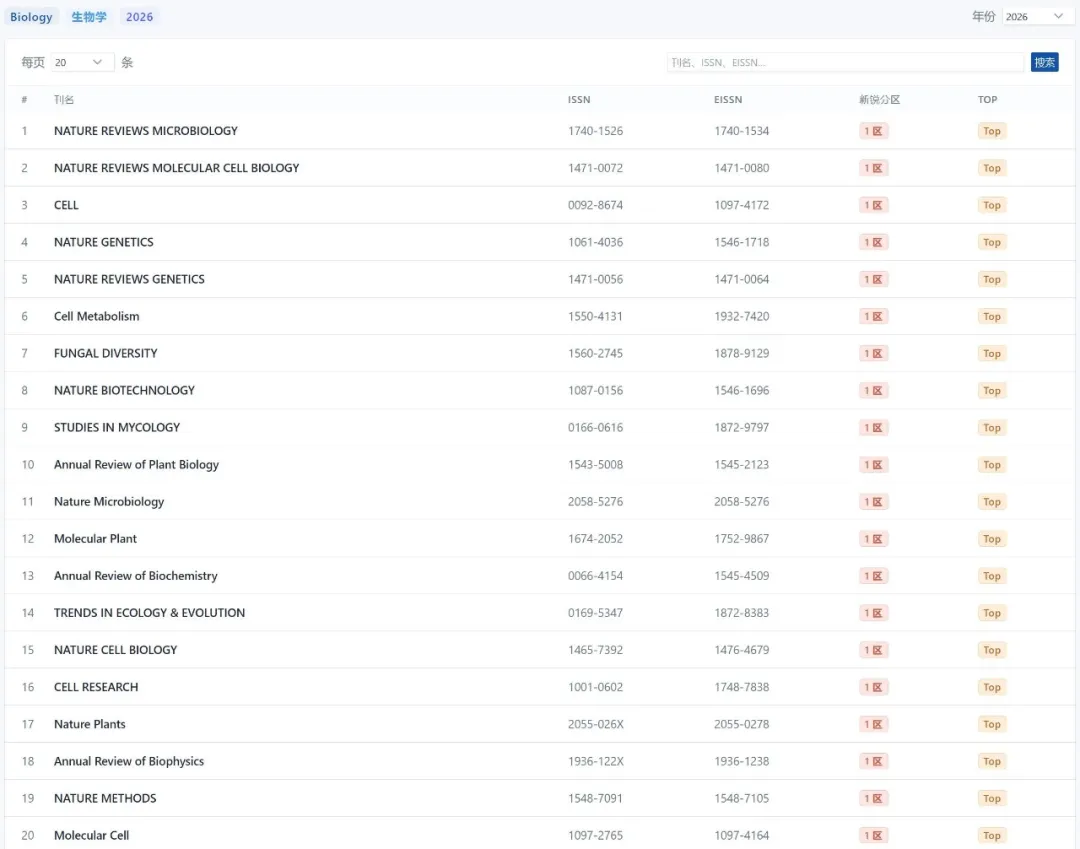Select the Biology tag at top left

(31, 17)
